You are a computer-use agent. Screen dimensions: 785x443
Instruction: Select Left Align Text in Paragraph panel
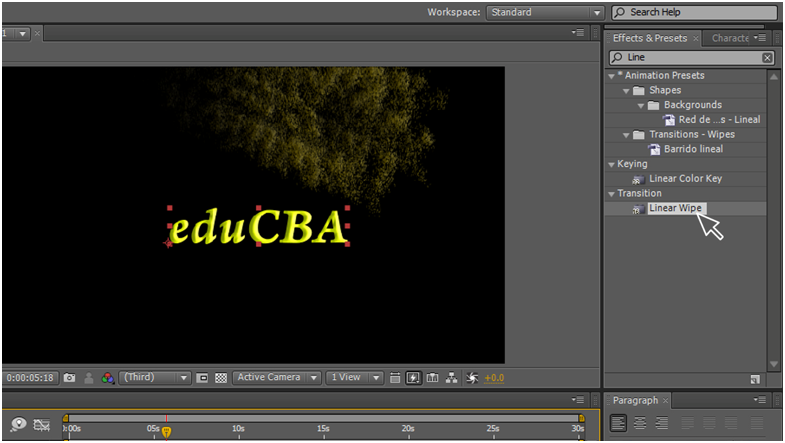pos(618,423)
